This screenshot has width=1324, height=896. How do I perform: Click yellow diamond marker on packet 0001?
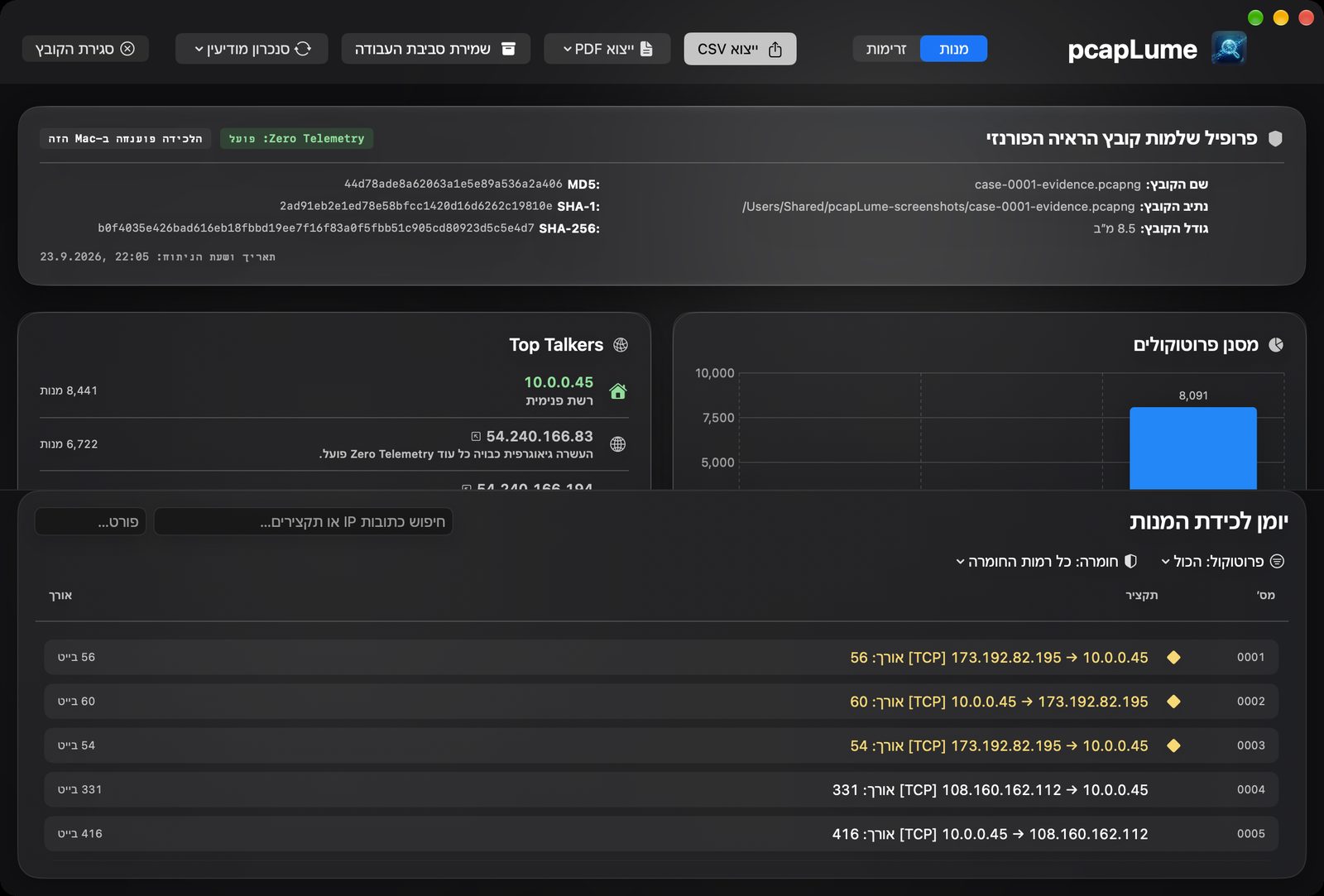pyautogui.click(x=1173, y=657)
